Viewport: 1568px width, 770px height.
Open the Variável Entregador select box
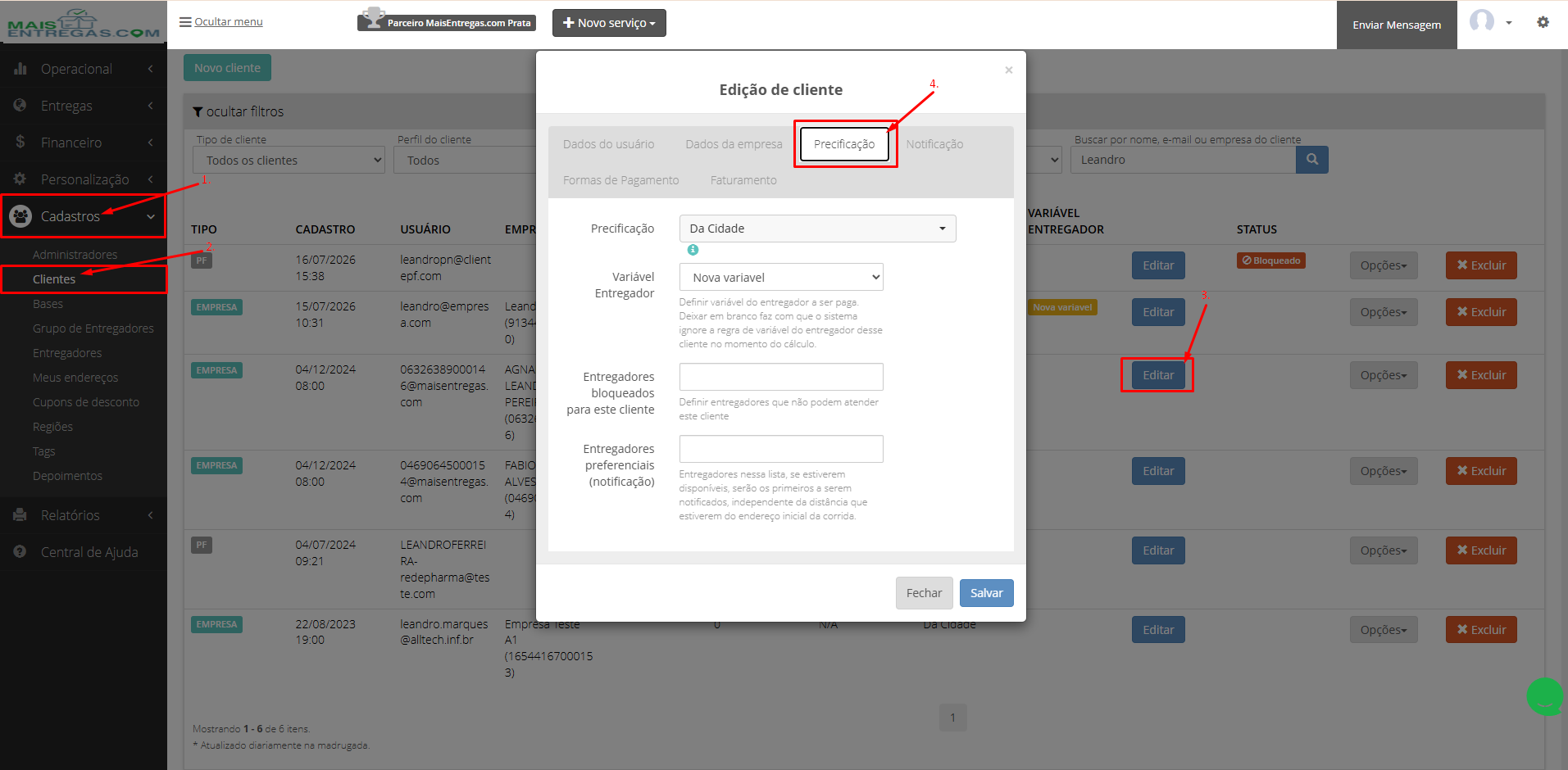coord(781,277)
